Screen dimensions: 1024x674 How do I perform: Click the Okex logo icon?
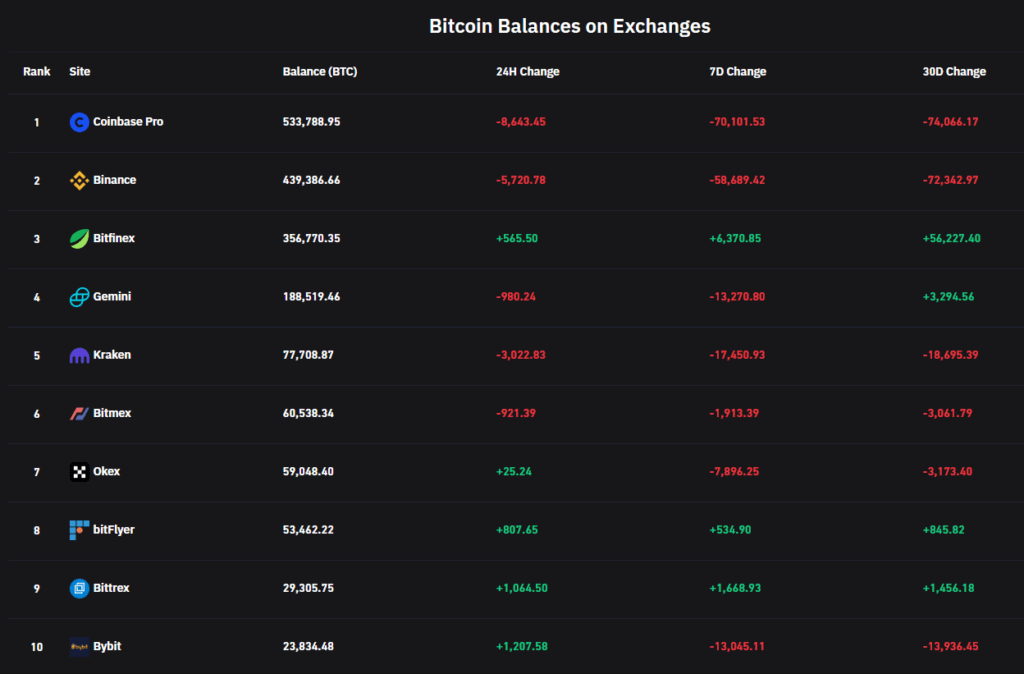tap(79, 471)
